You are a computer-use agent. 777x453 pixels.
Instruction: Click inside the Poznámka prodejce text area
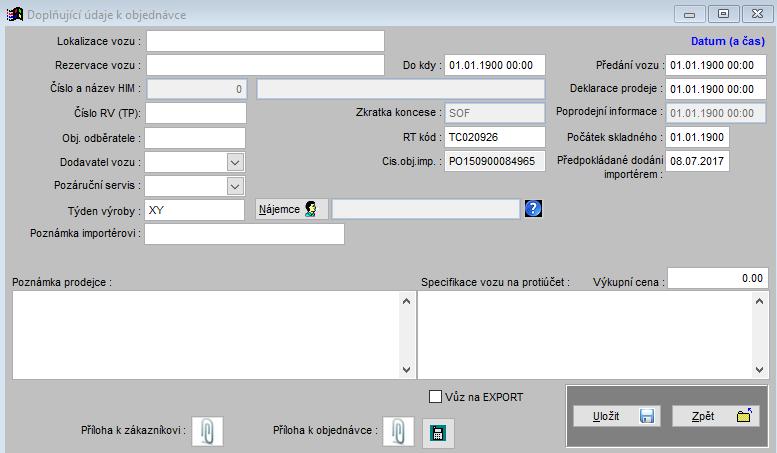[206, 335]
